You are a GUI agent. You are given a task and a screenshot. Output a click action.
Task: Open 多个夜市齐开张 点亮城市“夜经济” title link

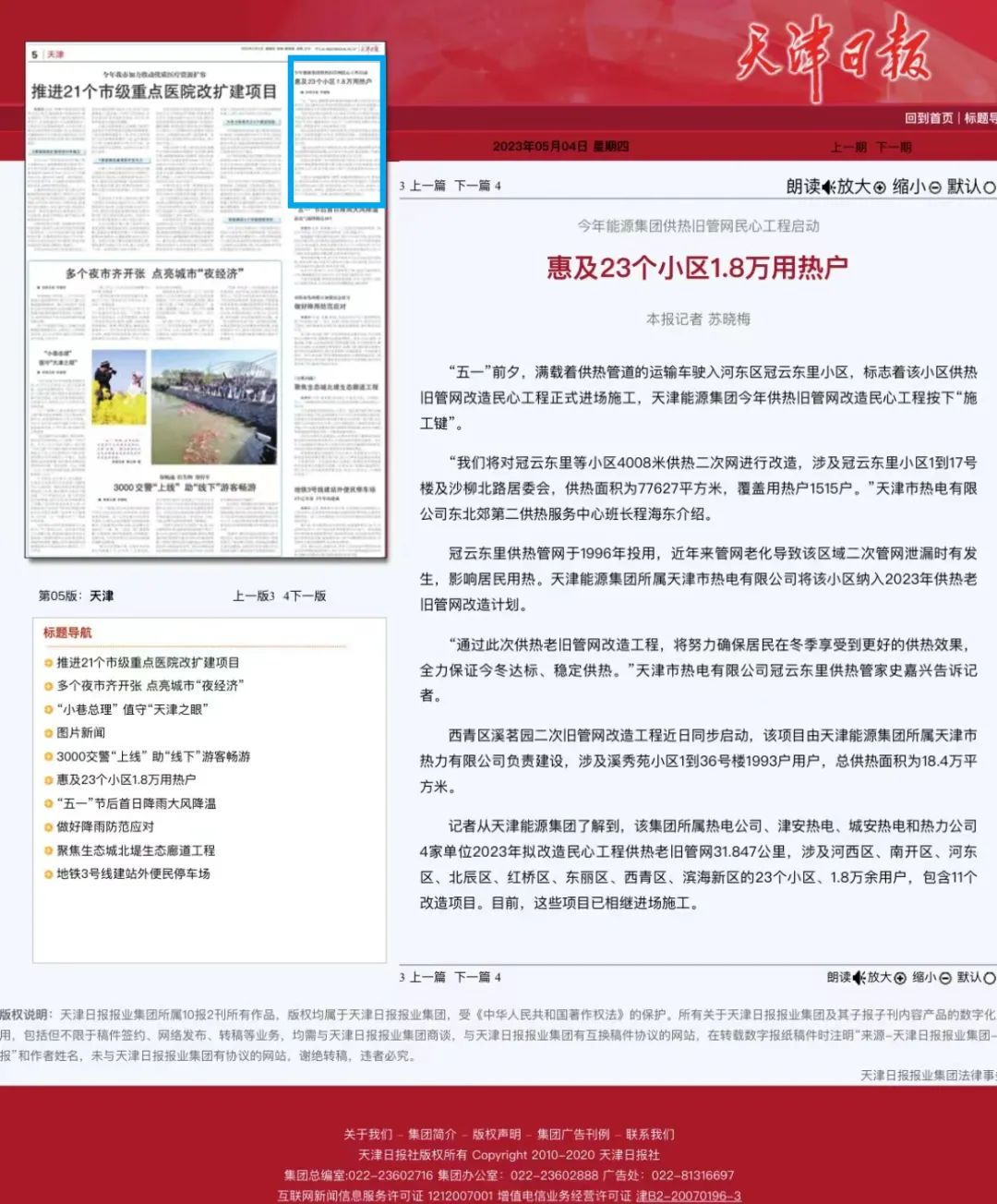[150, 686]
